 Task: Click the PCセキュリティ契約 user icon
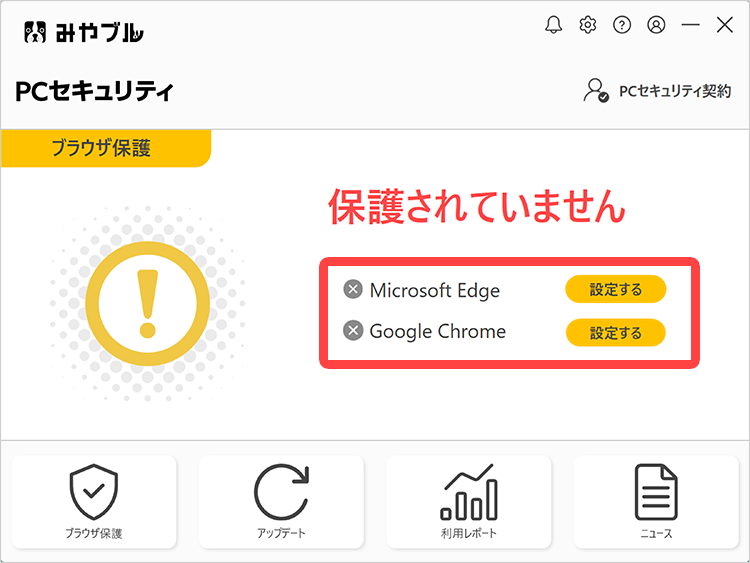pyautogui.click(x=596, y=90)
